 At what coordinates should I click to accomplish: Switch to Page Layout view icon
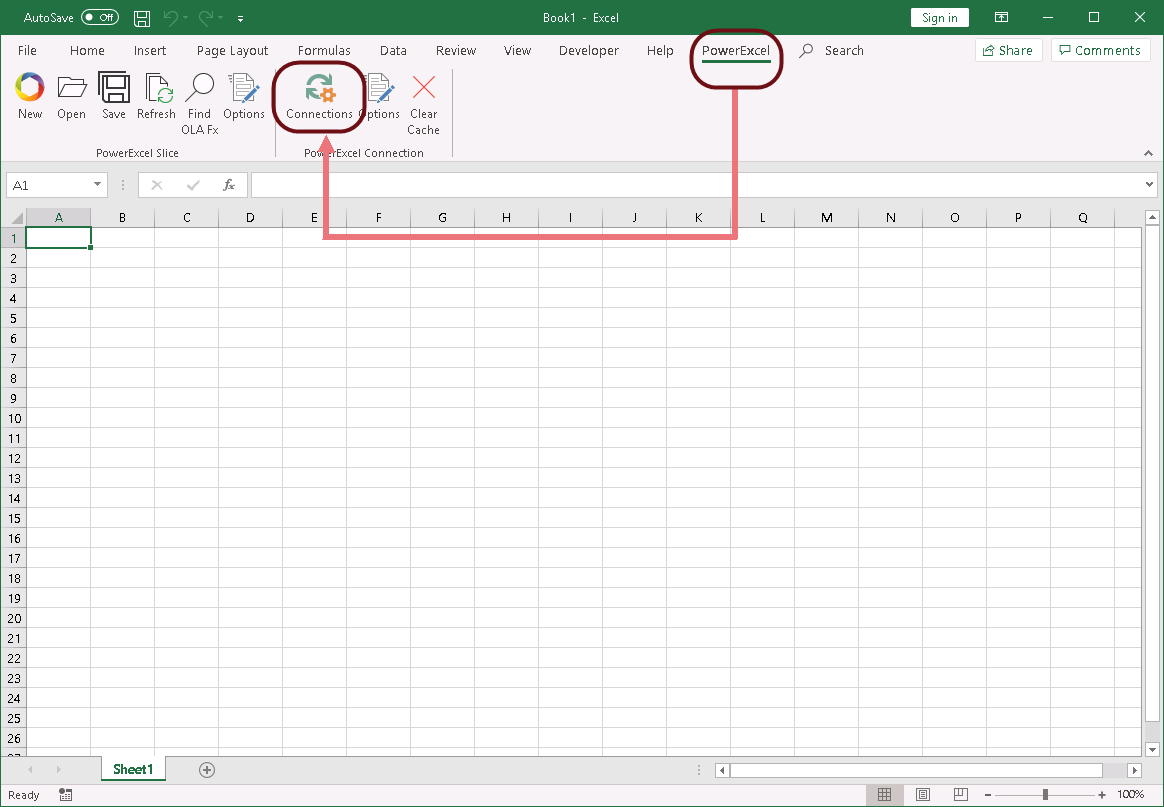pos(923,794)
